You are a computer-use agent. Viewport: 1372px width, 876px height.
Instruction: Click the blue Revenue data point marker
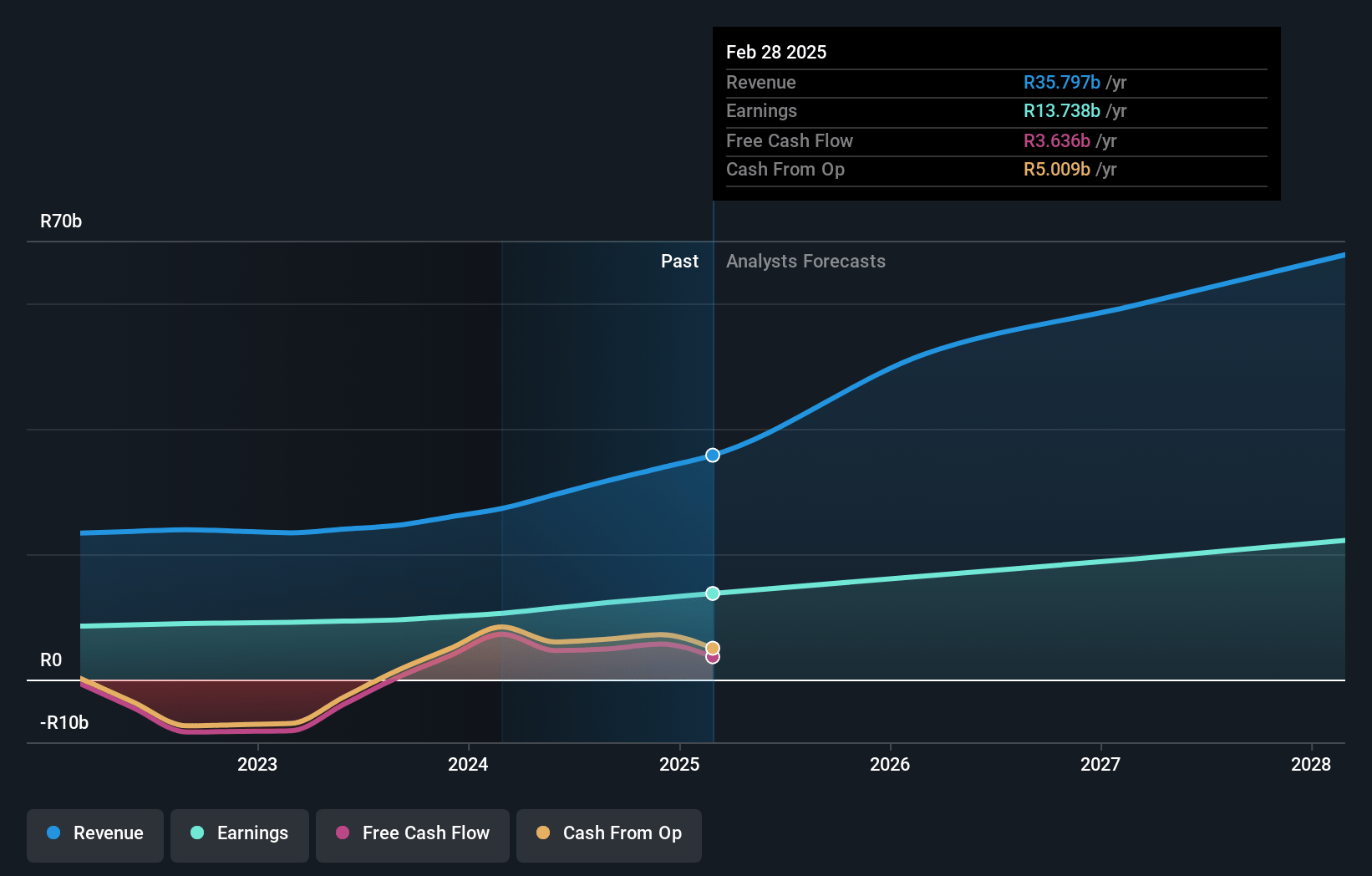coord(713,456)
